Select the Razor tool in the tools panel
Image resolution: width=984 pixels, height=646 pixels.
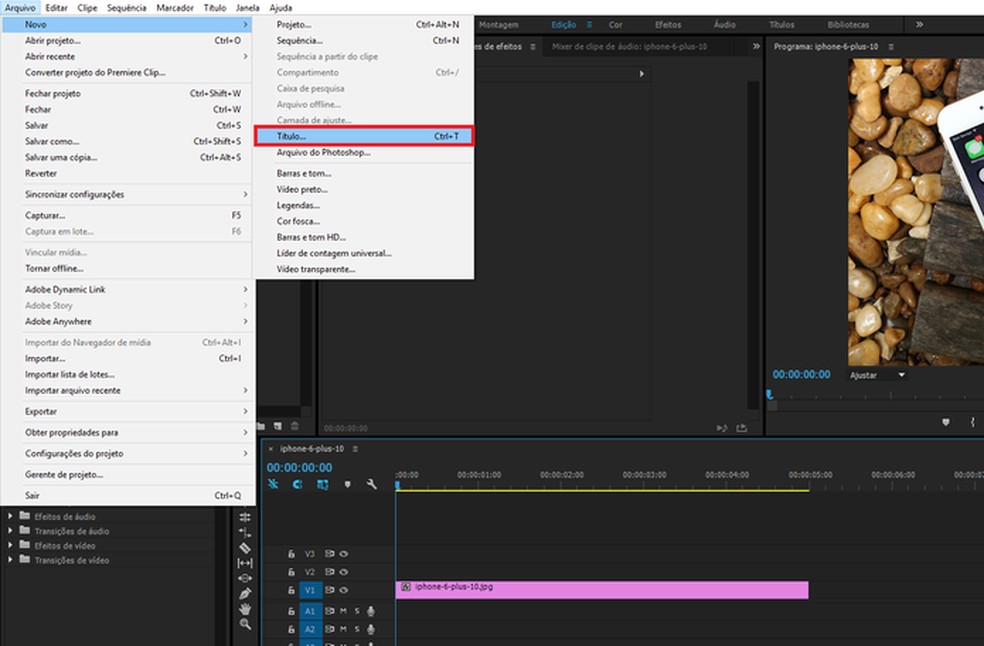click(x=245, y=548)
